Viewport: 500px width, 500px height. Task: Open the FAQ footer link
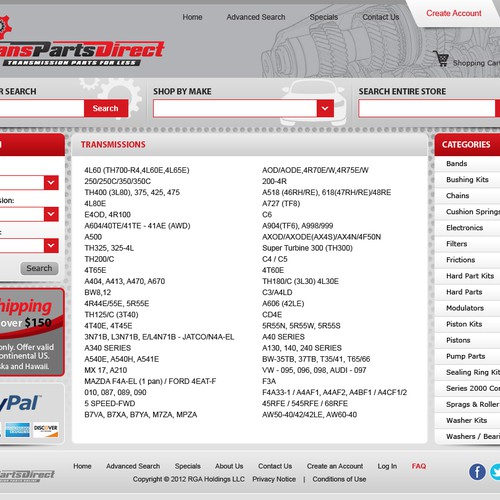coord(419,466)
